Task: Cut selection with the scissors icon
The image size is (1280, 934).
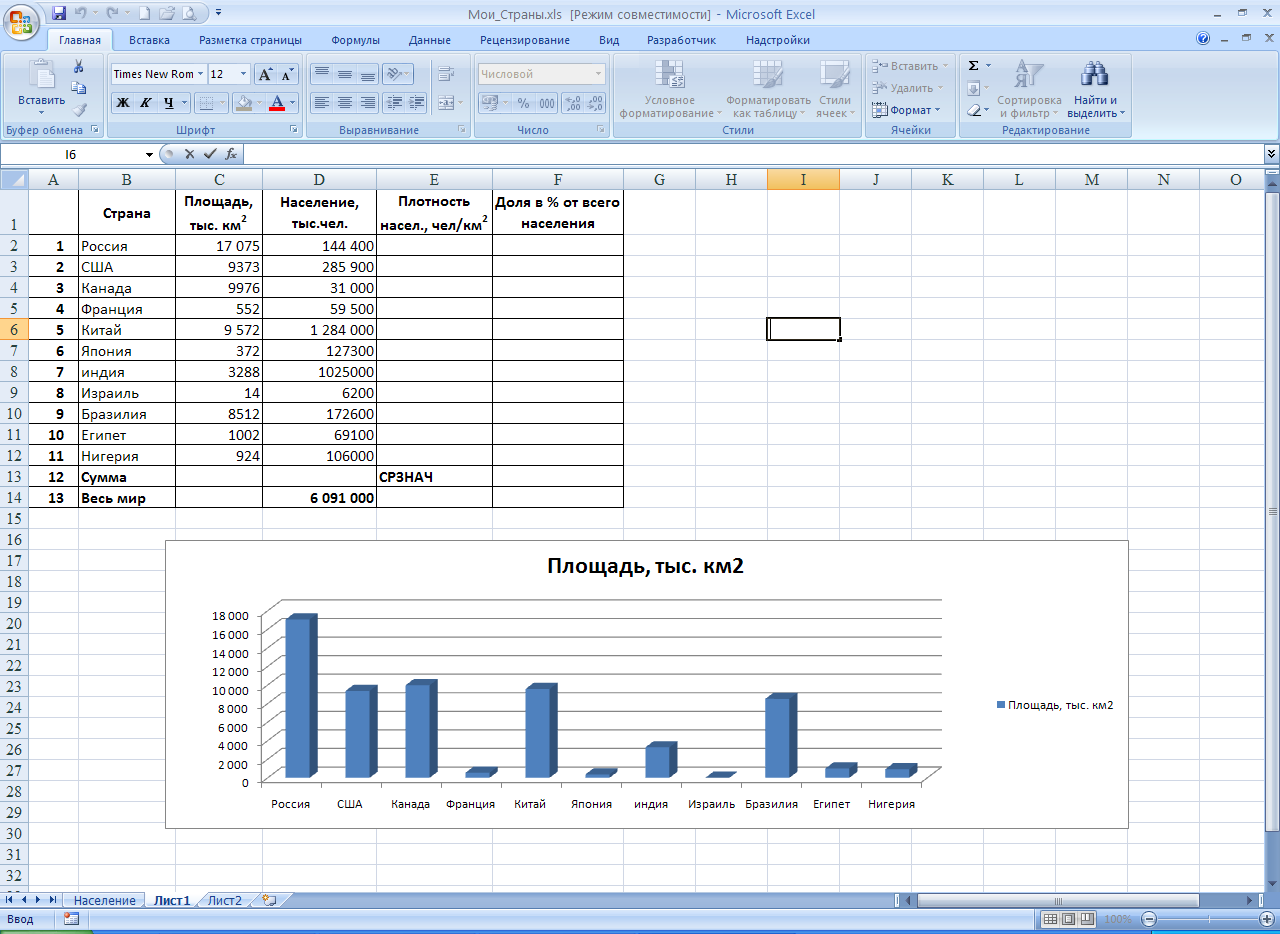Action: click(x=78, y=67)
